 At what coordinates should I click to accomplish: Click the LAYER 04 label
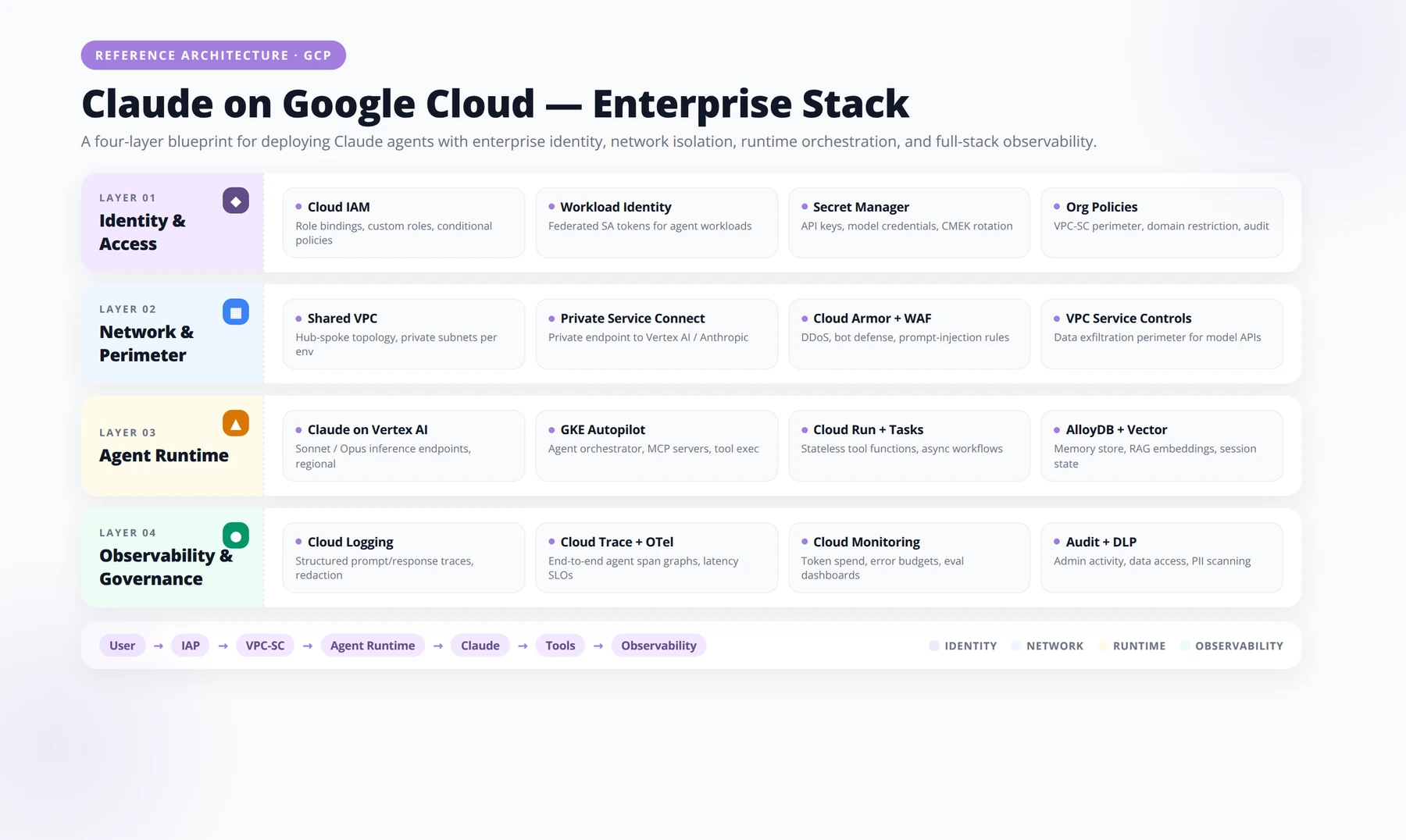coord(127,533)
